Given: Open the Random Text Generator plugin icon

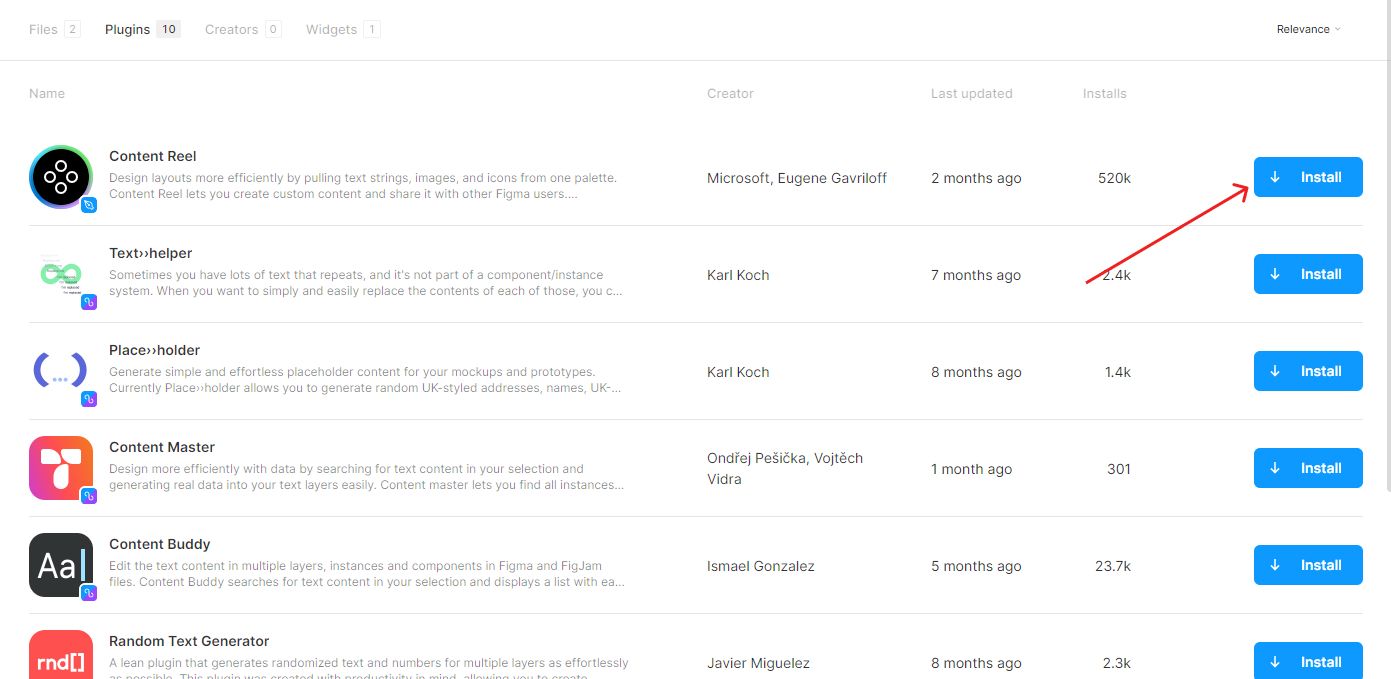Looking at the screenshot, I should (x=61, y=654).
